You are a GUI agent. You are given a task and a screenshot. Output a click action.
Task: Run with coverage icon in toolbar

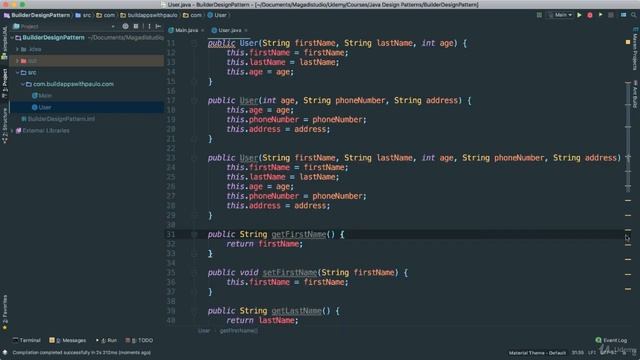coord(600,15)
